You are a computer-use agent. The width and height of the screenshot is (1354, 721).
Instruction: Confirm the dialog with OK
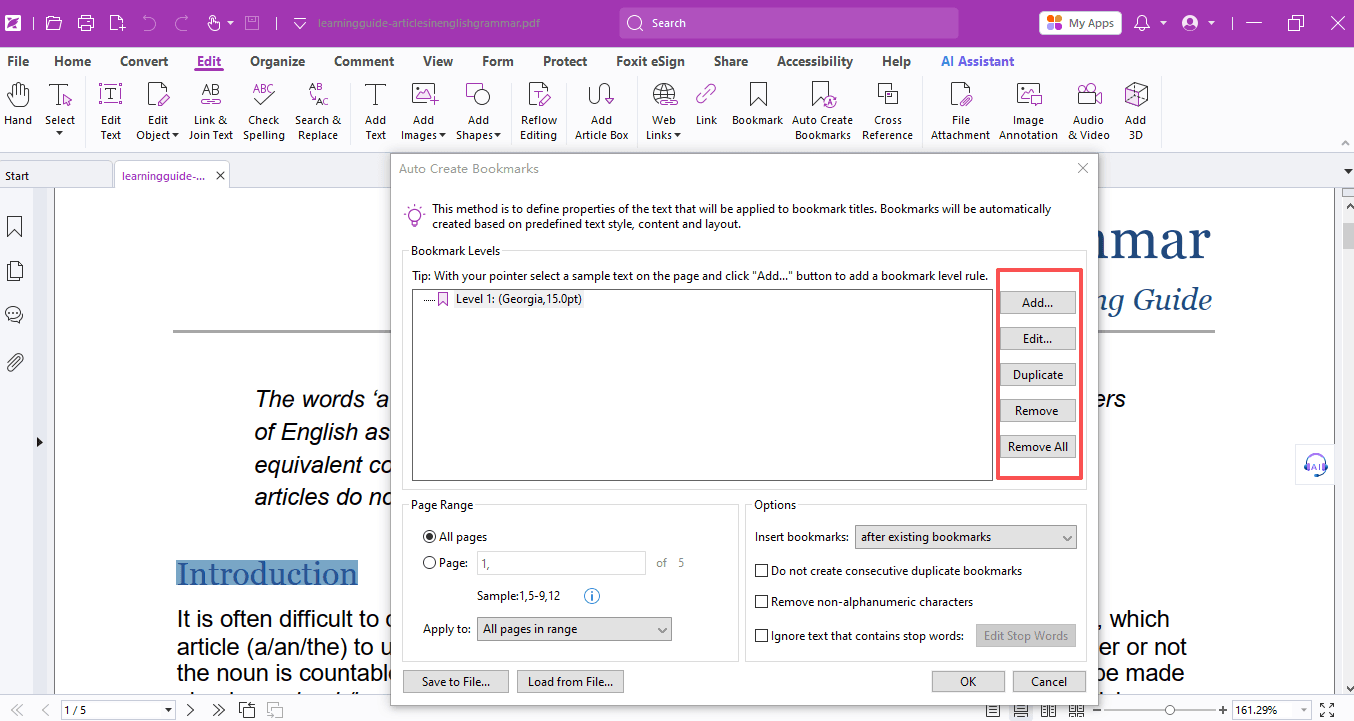click(x=968, y=681)
